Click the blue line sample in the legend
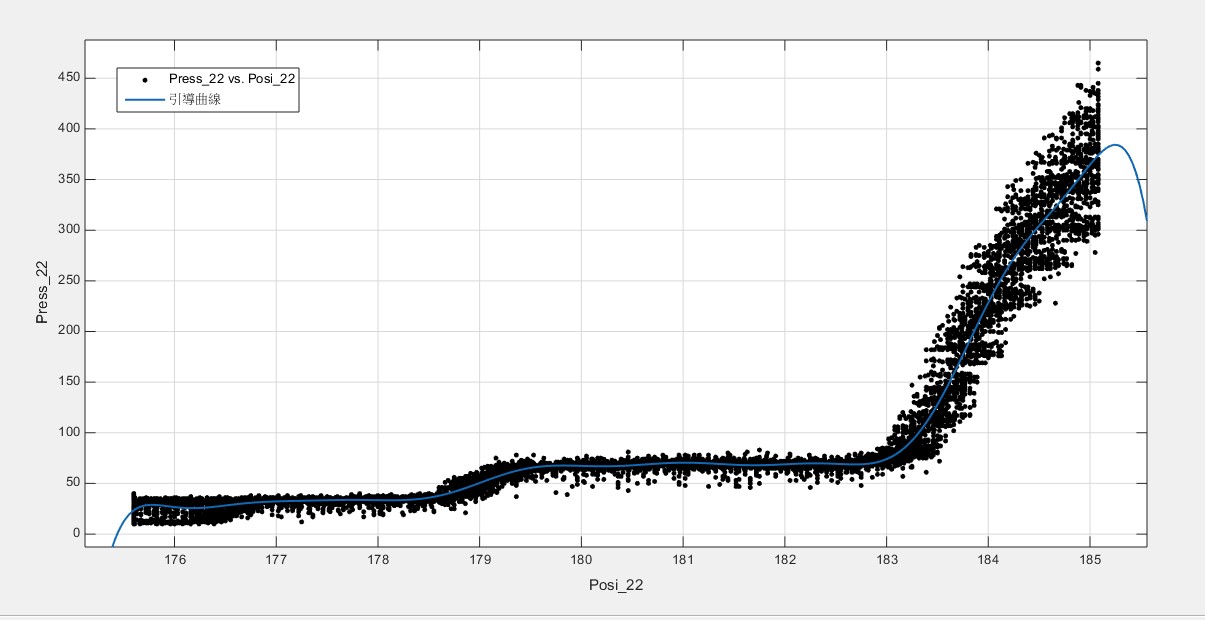The width and height of the screenshot is (1205, 620). (x=145, y=100)
